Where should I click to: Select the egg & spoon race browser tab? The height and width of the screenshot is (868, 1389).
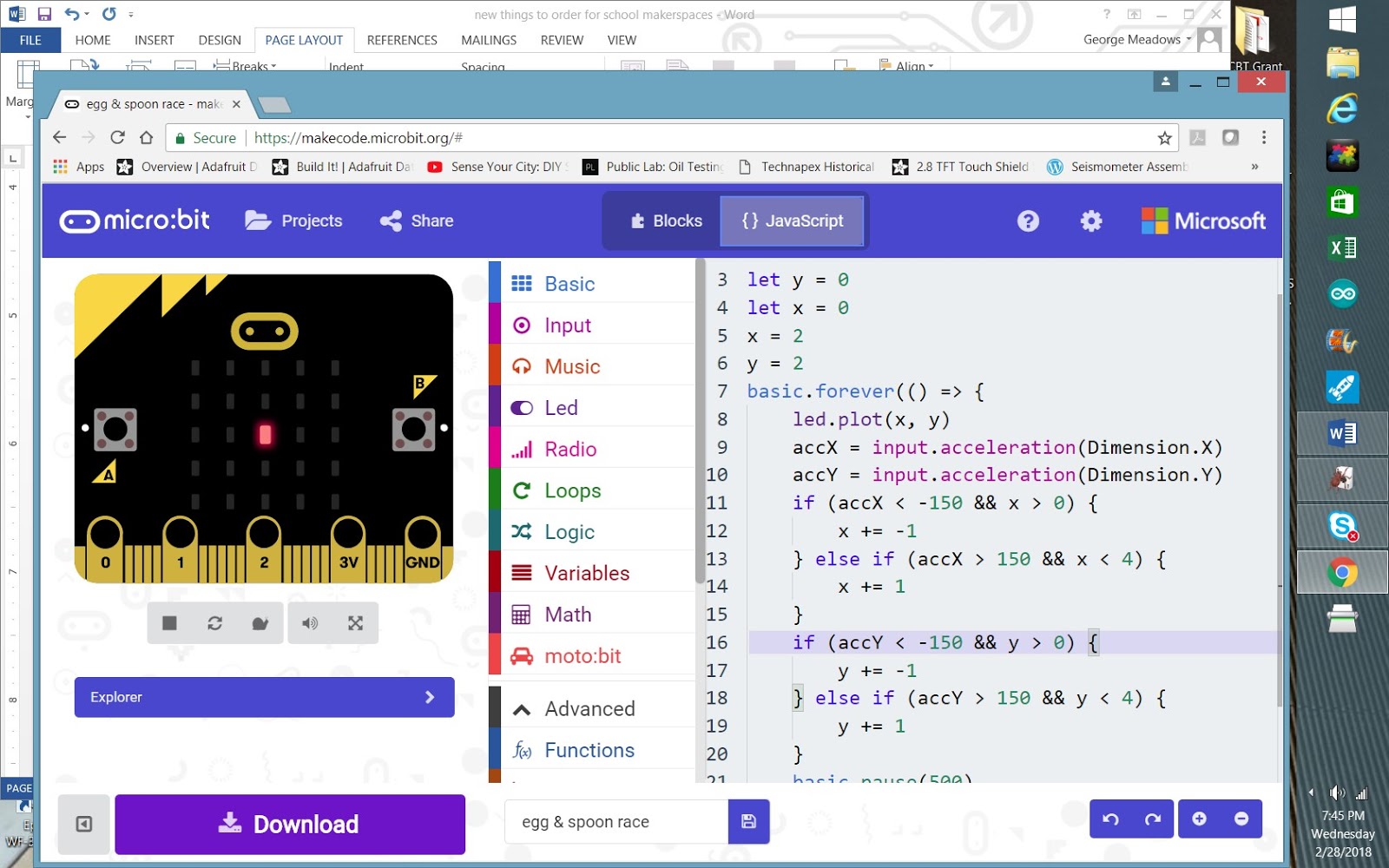(x=148, y=103)
